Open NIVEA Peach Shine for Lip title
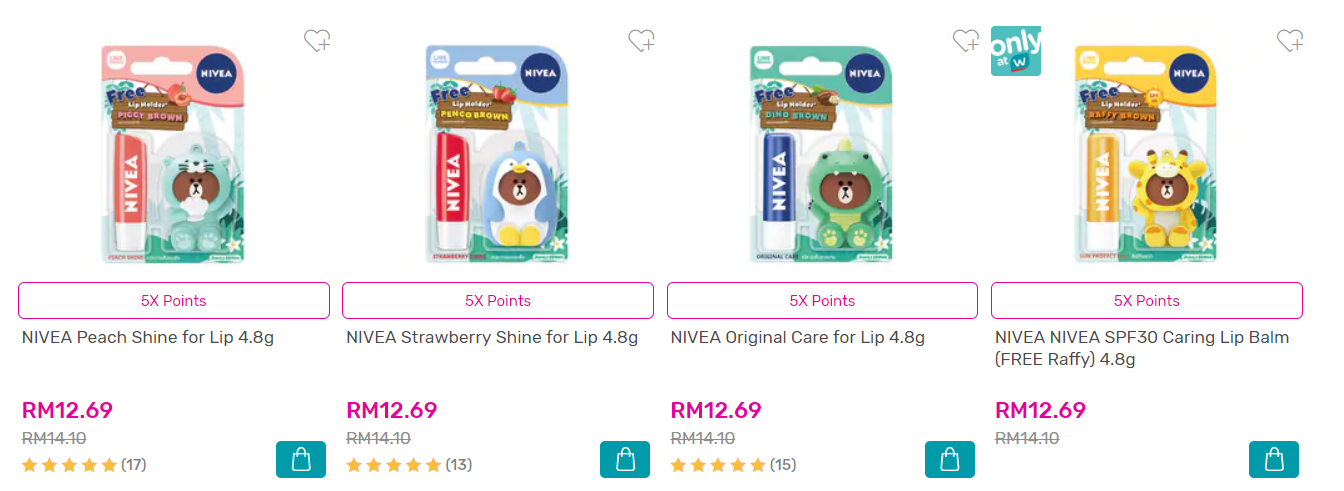The height and width of the screenshot is (491, 1344). tap(148, 338)
